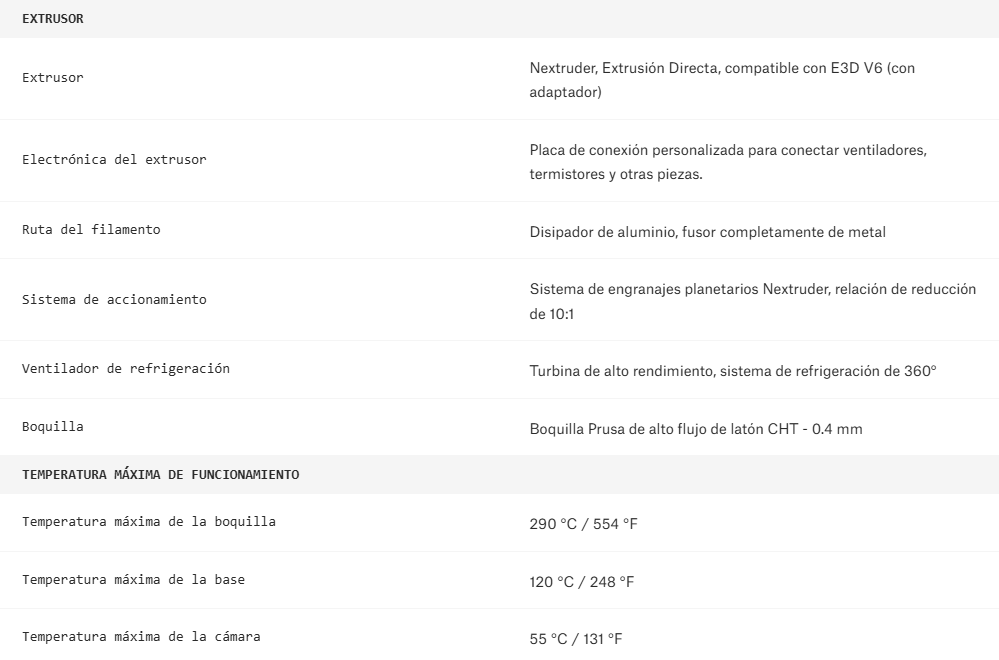999x660 pixels.
Task: Click the Extrusor row label
Action: coord(53,78)
